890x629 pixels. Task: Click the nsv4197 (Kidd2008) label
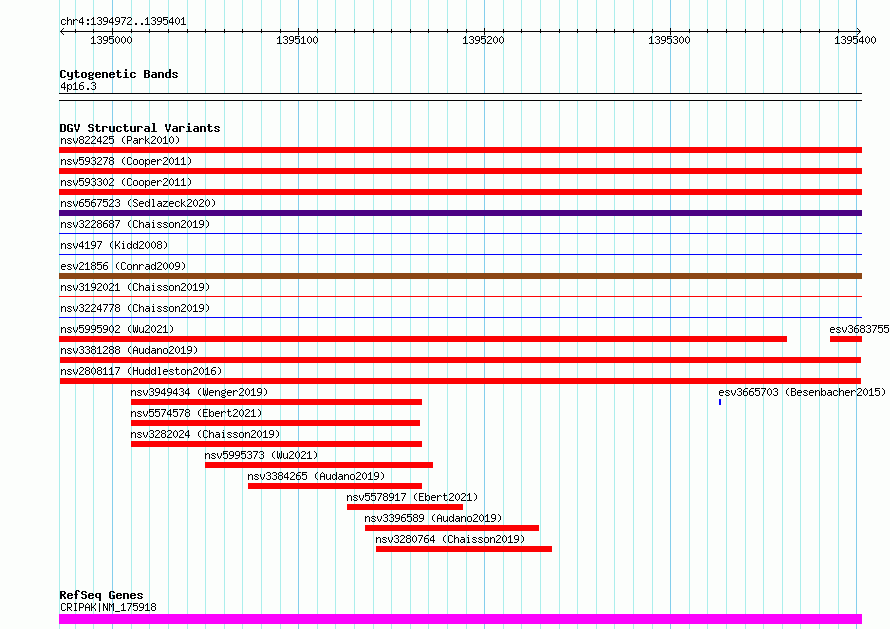(x=114, y=245)
